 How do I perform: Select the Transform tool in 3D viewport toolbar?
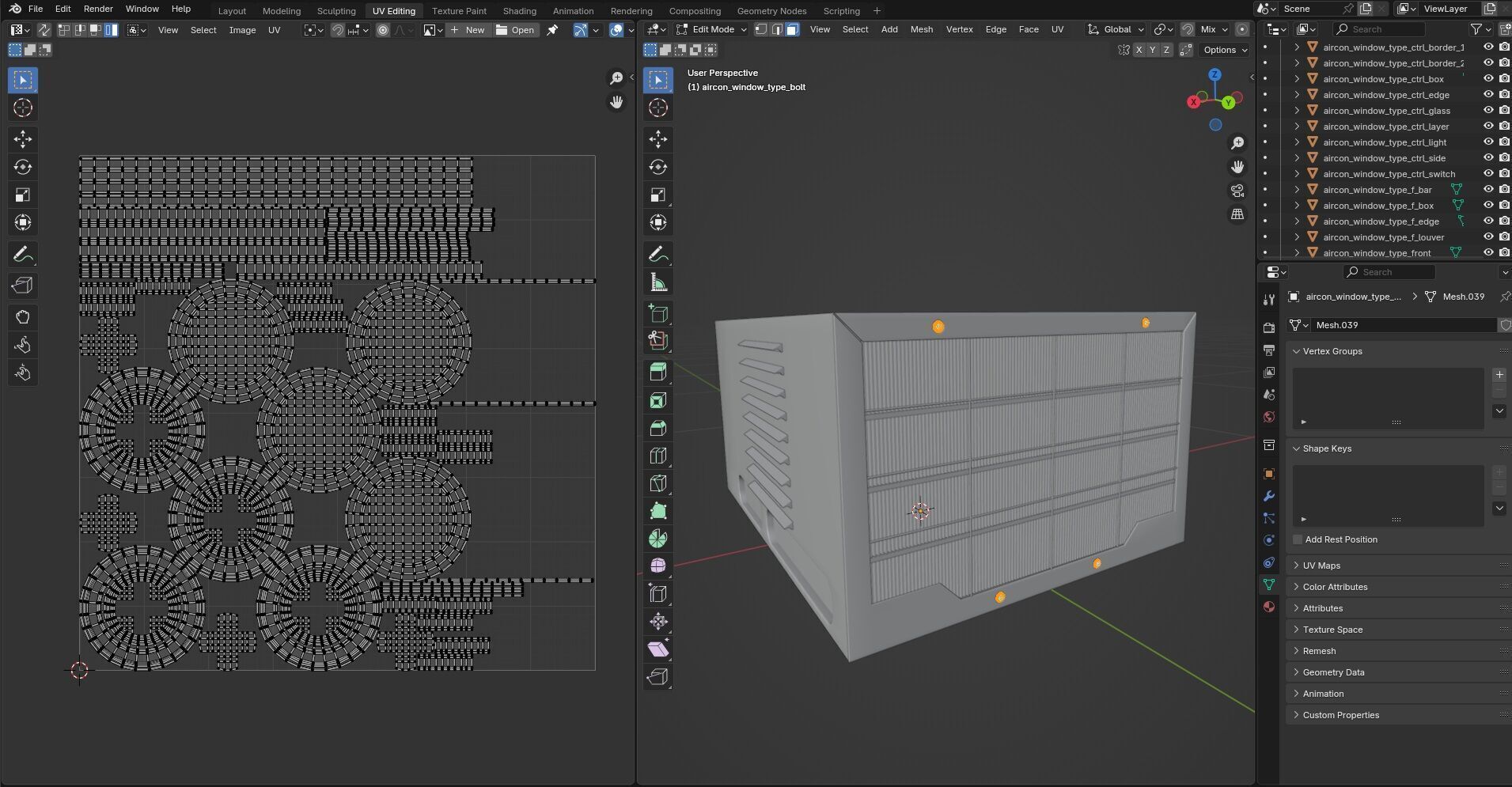tap(658, 222)
